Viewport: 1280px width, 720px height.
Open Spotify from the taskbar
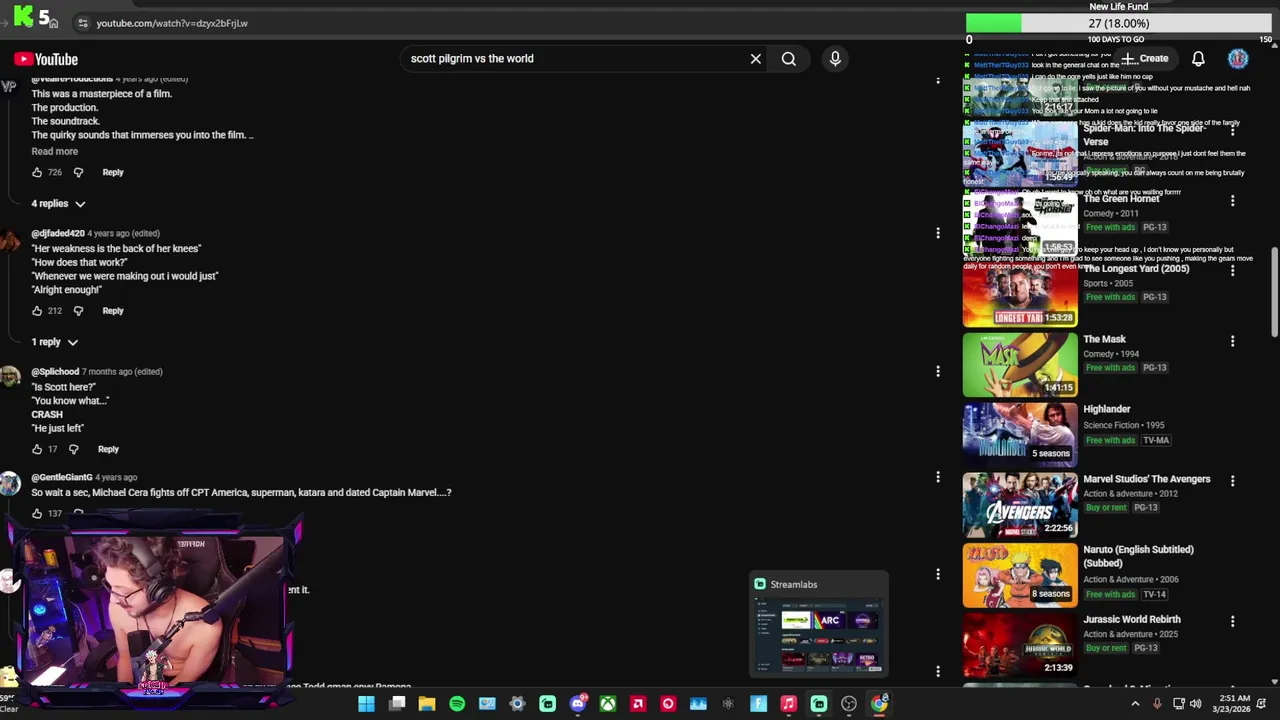tap(457, 704)
